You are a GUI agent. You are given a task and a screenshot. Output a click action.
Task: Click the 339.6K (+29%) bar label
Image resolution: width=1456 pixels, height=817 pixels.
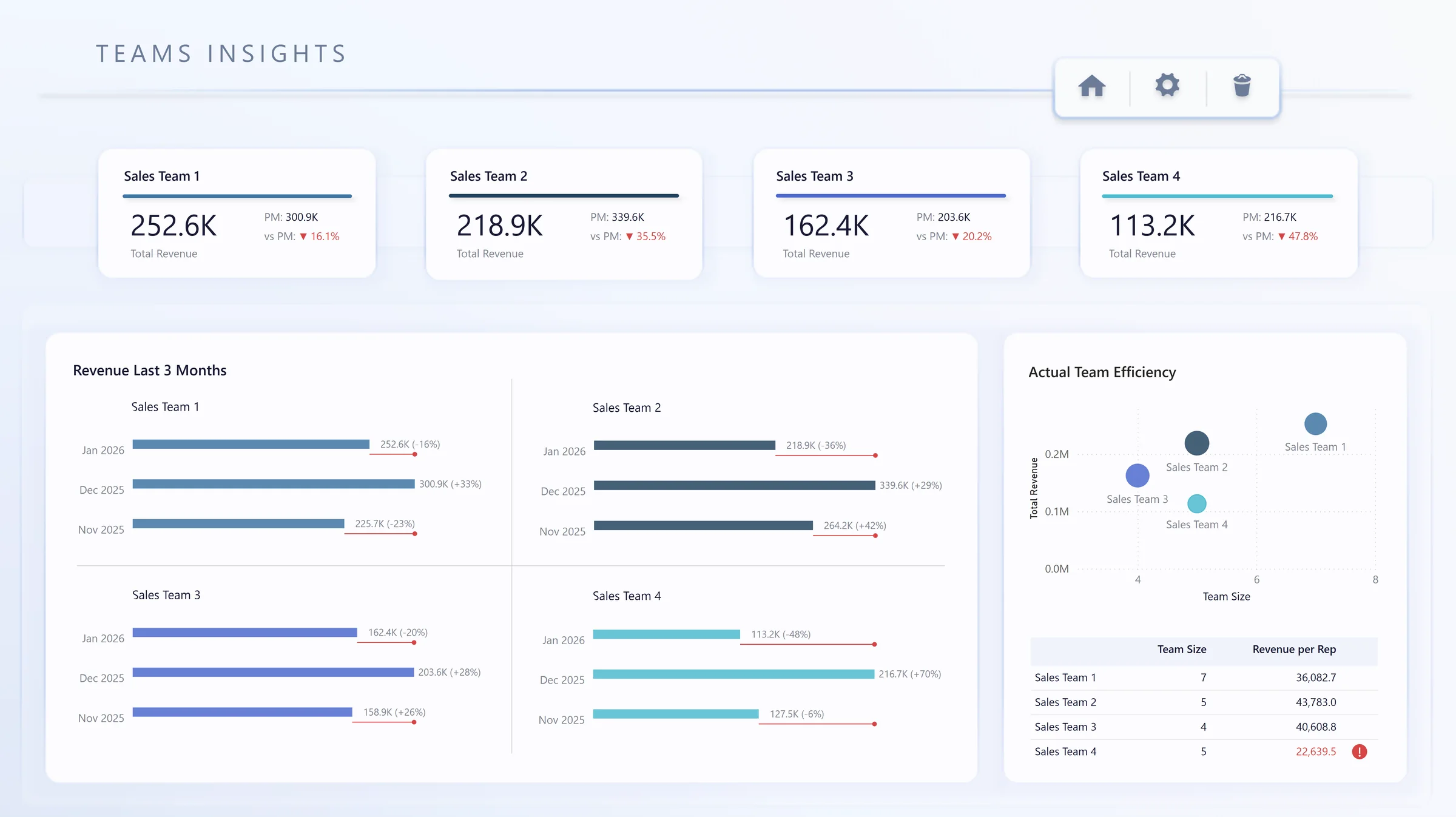click(x=911, y=485)
